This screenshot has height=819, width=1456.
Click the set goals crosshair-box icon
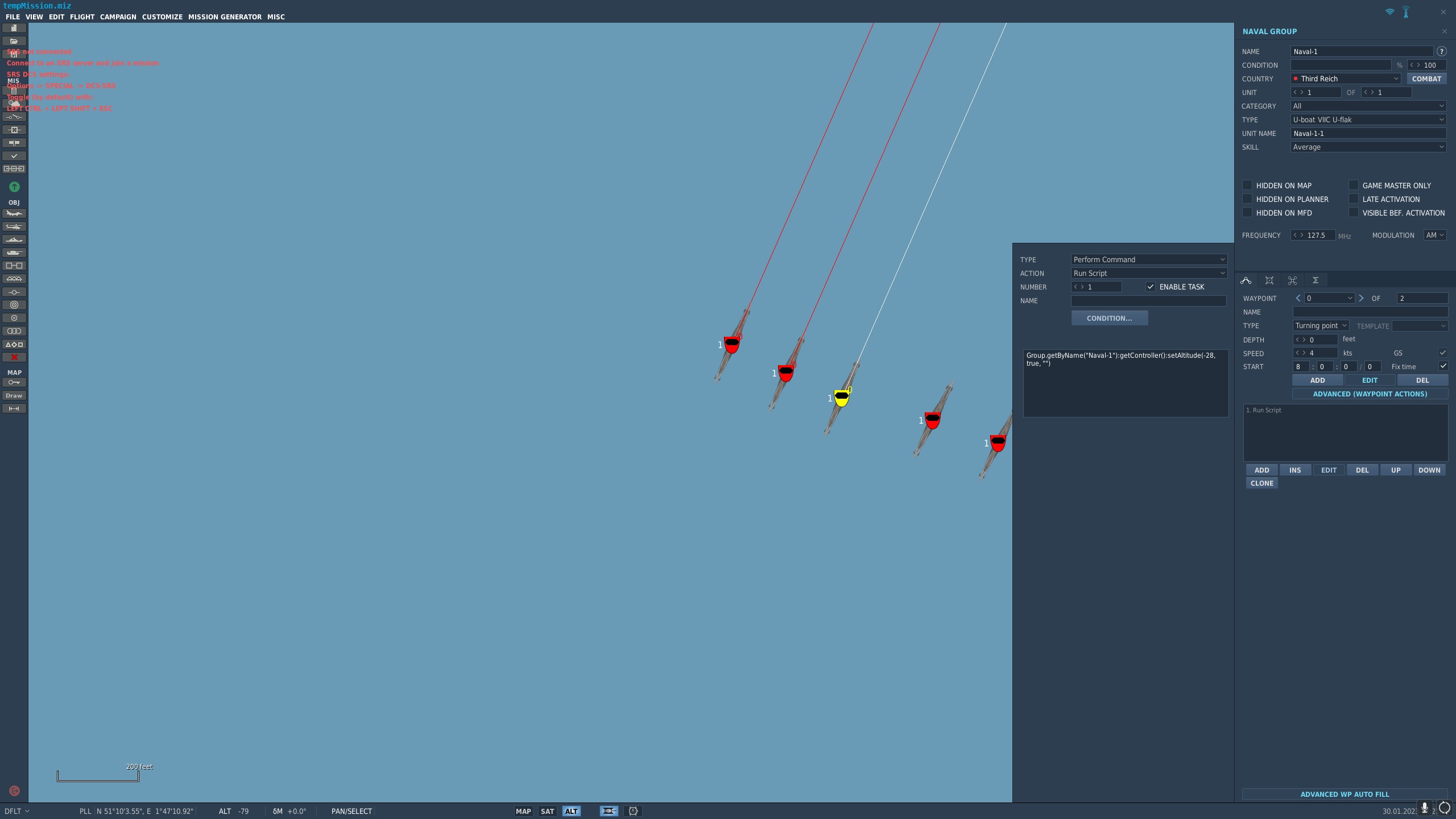coord(14,130)
